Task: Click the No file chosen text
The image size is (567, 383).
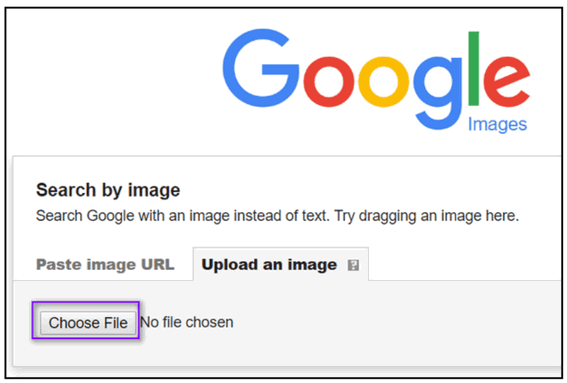Action: [187, 322]
